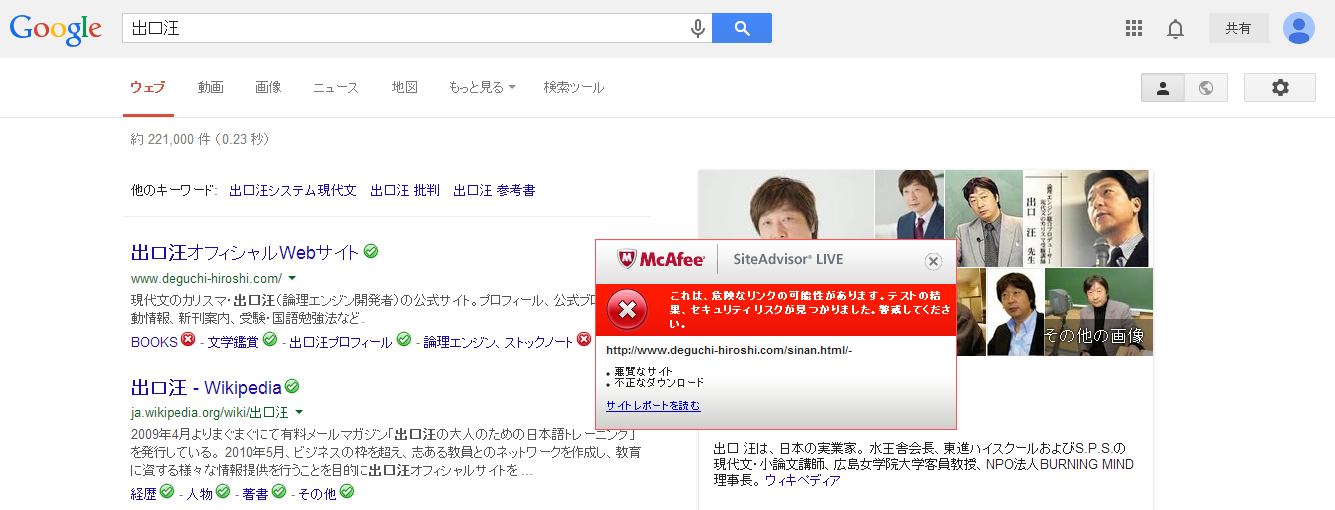Search related keyword 出口汪 批判
Viewport: 1335px width, 510px height.
[405, 190]
